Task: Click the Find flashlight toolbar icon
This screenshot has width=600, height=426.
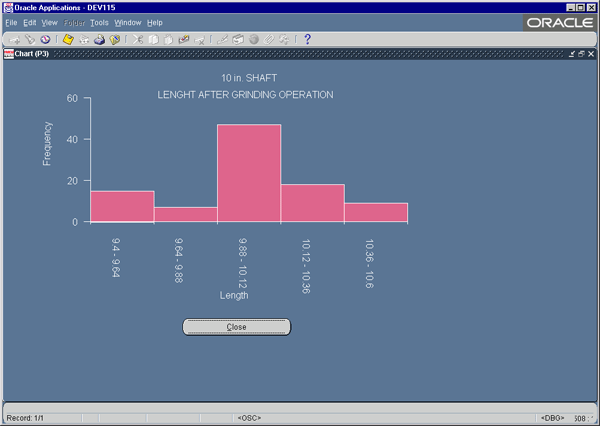Action: click(x=30, y=39)
